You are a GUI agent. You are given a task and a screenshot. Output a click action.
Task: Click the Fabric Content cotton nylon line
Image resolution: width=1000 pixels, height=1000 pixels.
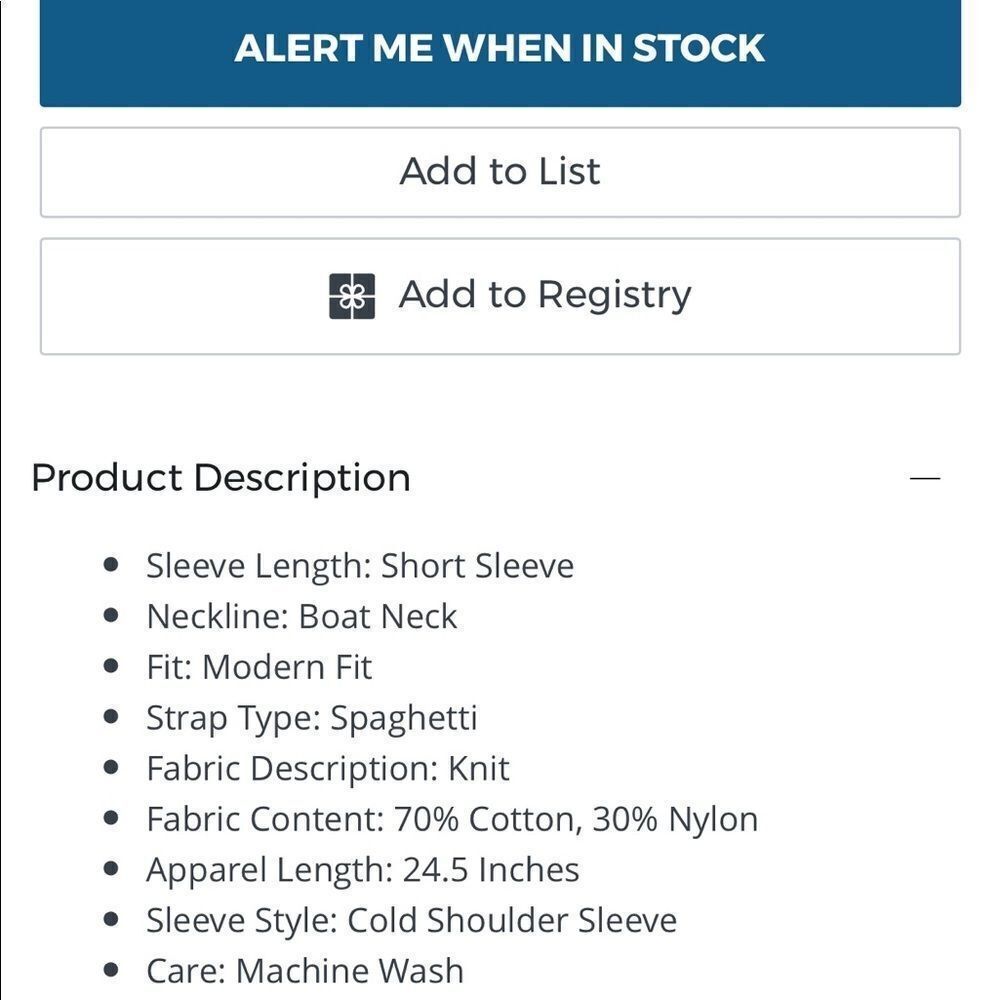pyautogui.click(x=452, y=819)
